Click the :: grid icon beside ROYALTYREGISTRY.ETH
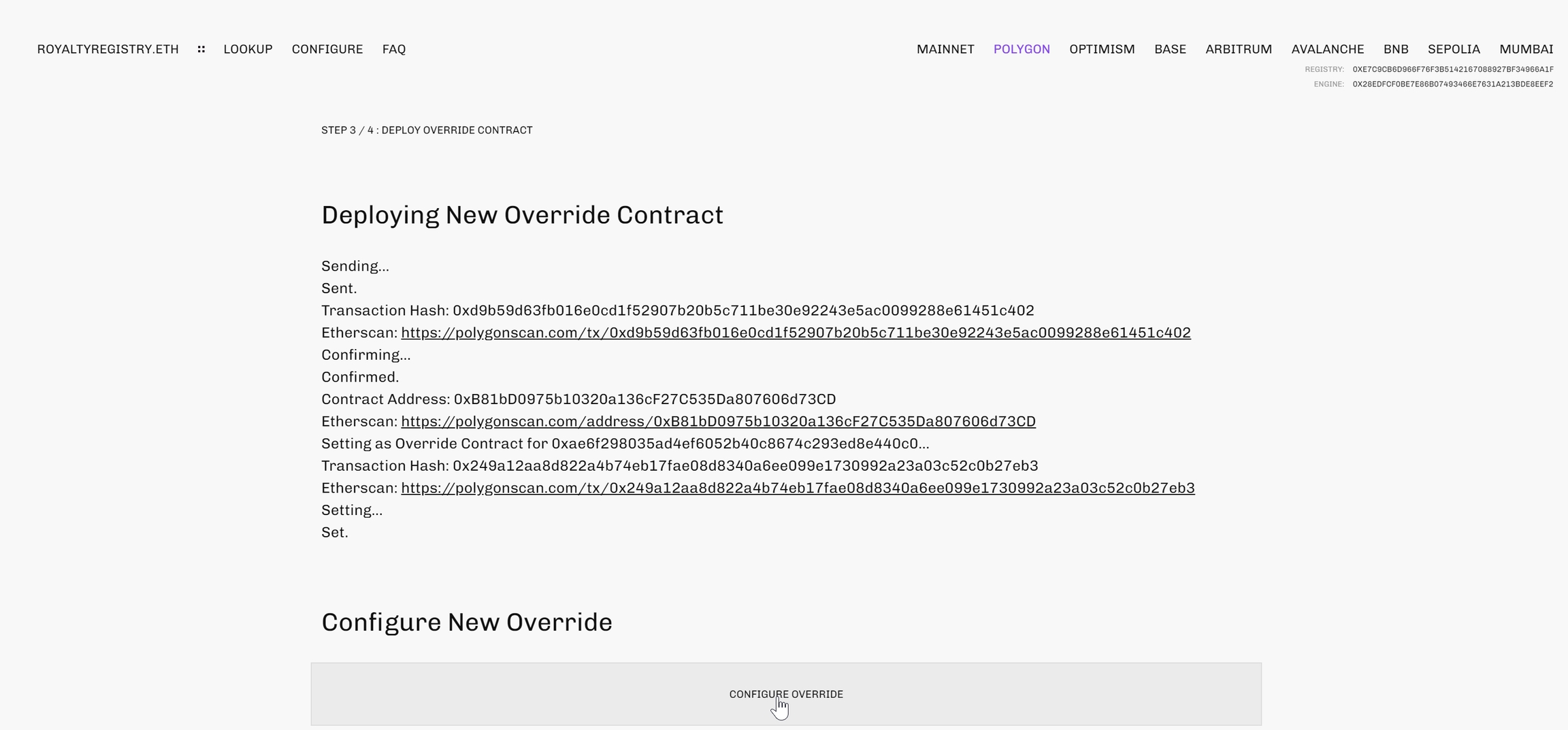The width and height of the screenshot is (1568, 730). coord(201,48)
